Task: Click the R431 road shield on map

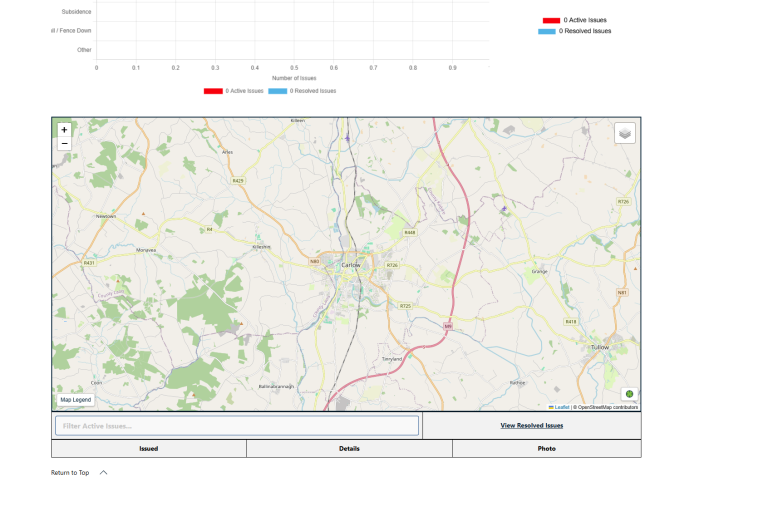Action: pyautogui.click(x=89, y=263)
